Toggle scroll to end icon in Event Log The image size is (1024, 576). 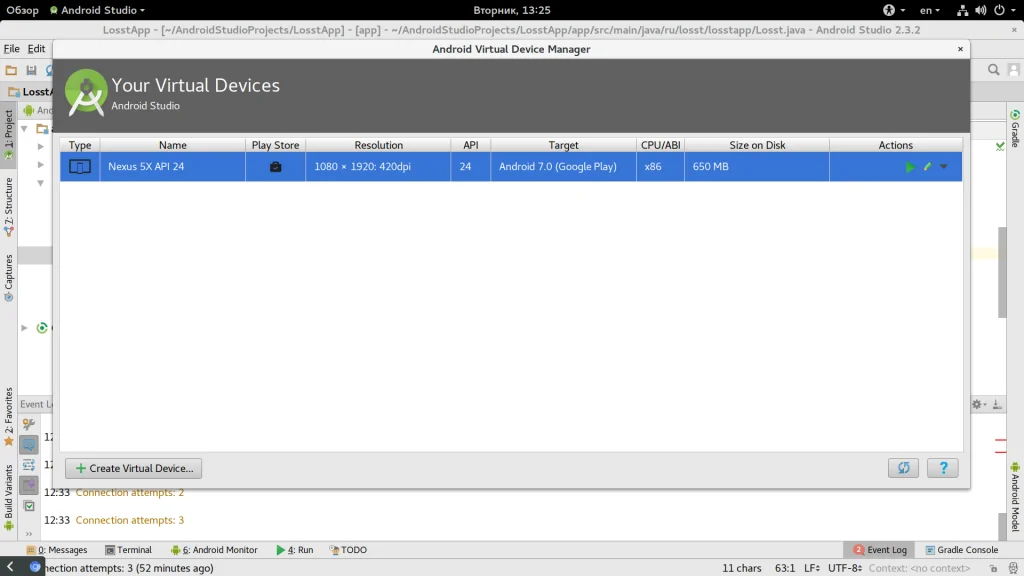click(29, 485)
